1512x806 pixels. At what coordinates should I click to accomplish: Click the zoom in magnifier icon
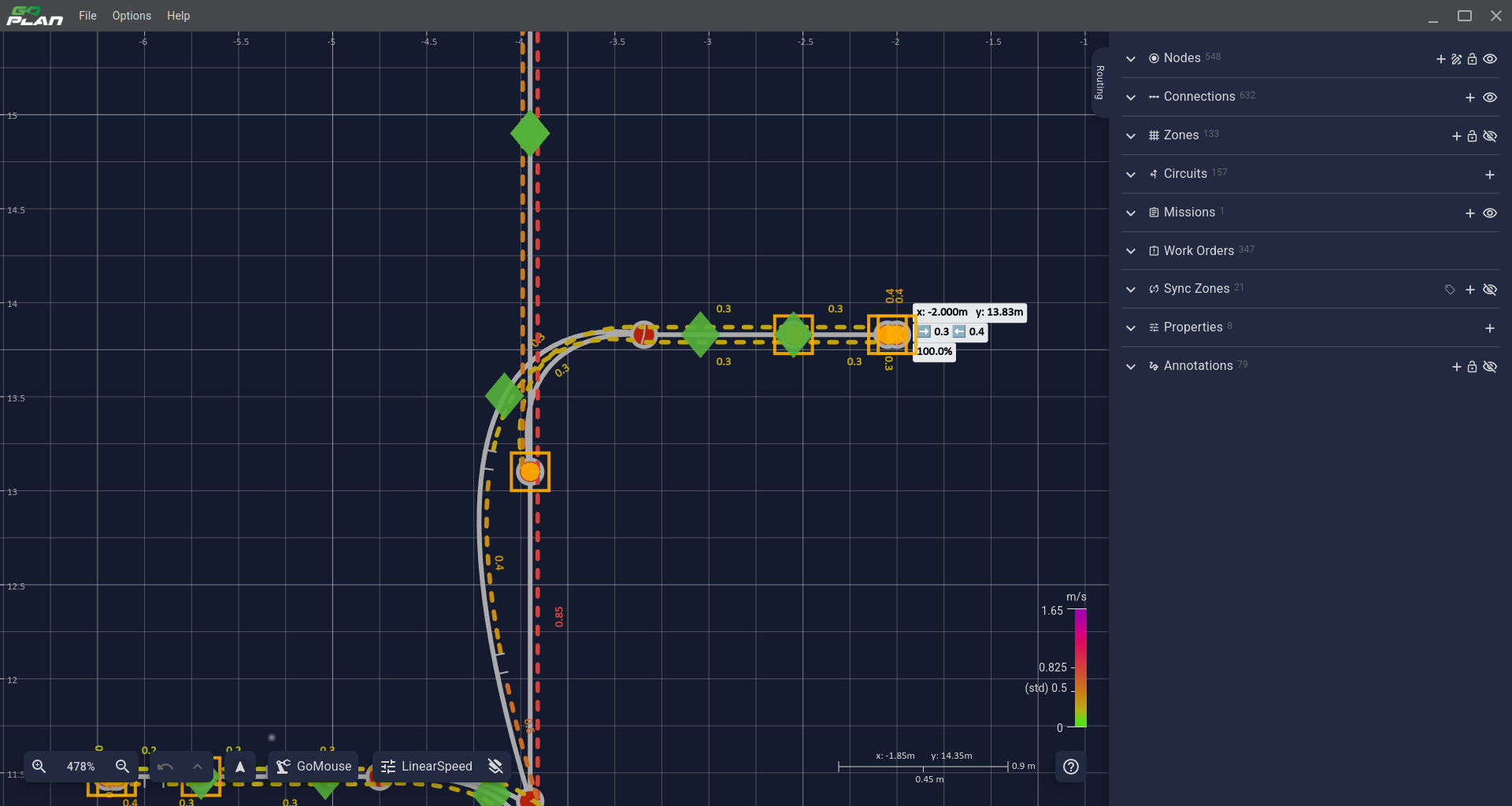tap(39, 766)
